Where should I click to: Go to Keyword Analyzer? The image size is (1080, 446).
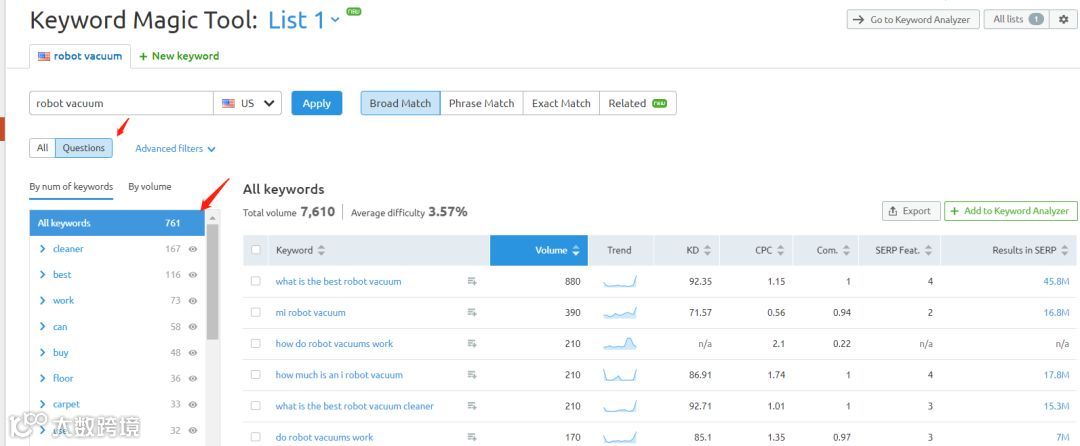point(913,19)
